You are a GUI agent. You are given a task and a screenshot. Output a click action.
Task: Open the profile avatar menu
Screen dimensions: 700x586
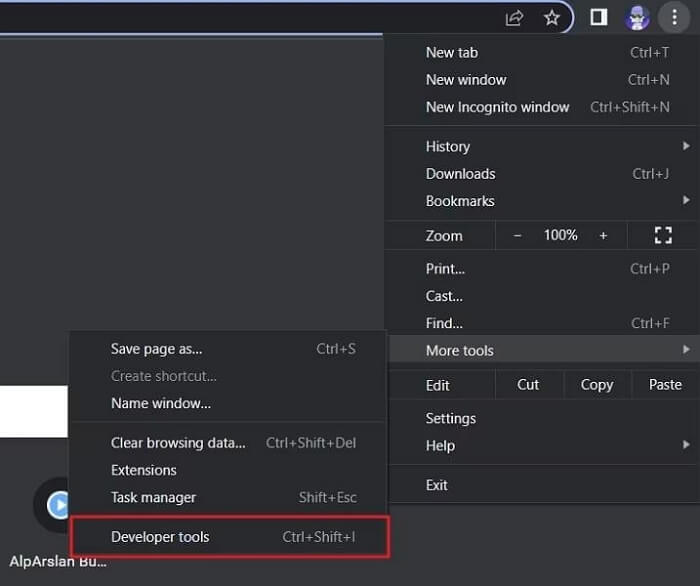[637, 18]
